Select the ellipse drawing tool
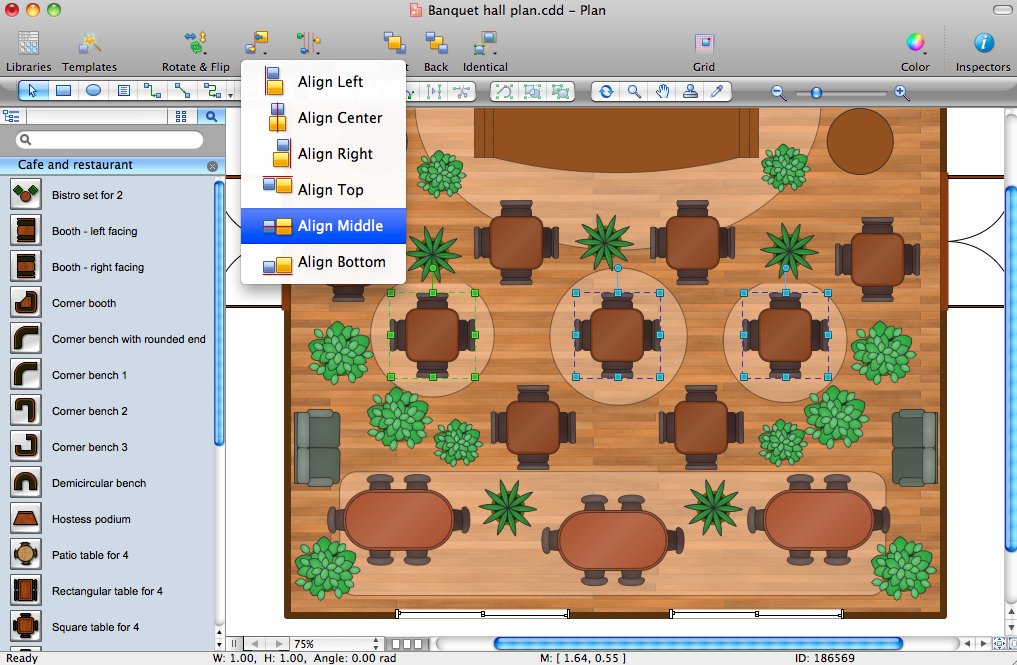Screen dimensions: 1017x665 click(x=93, y=91)
